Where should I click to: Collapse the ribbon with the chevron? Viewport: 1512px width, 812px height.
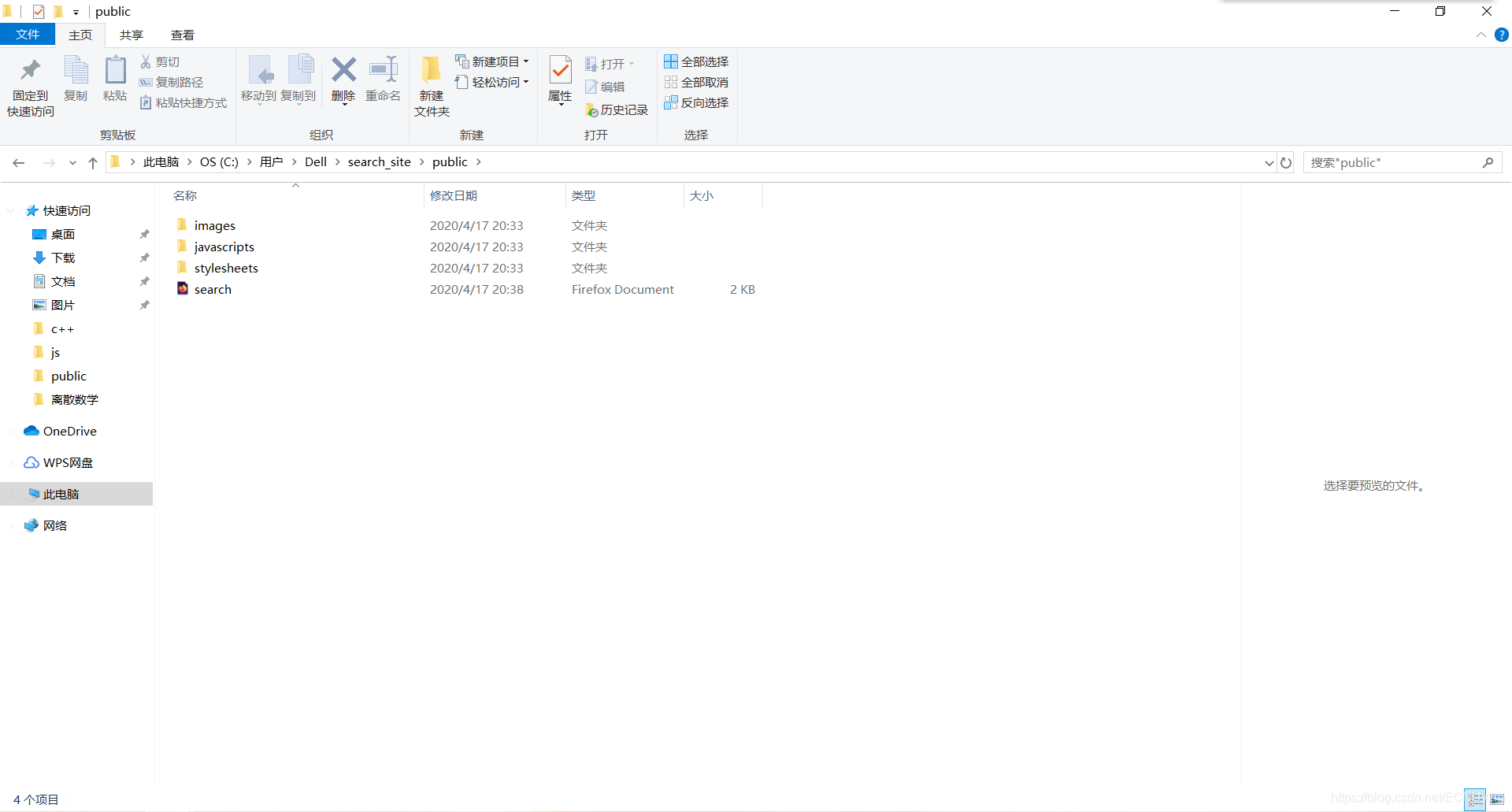[1481, 35]
